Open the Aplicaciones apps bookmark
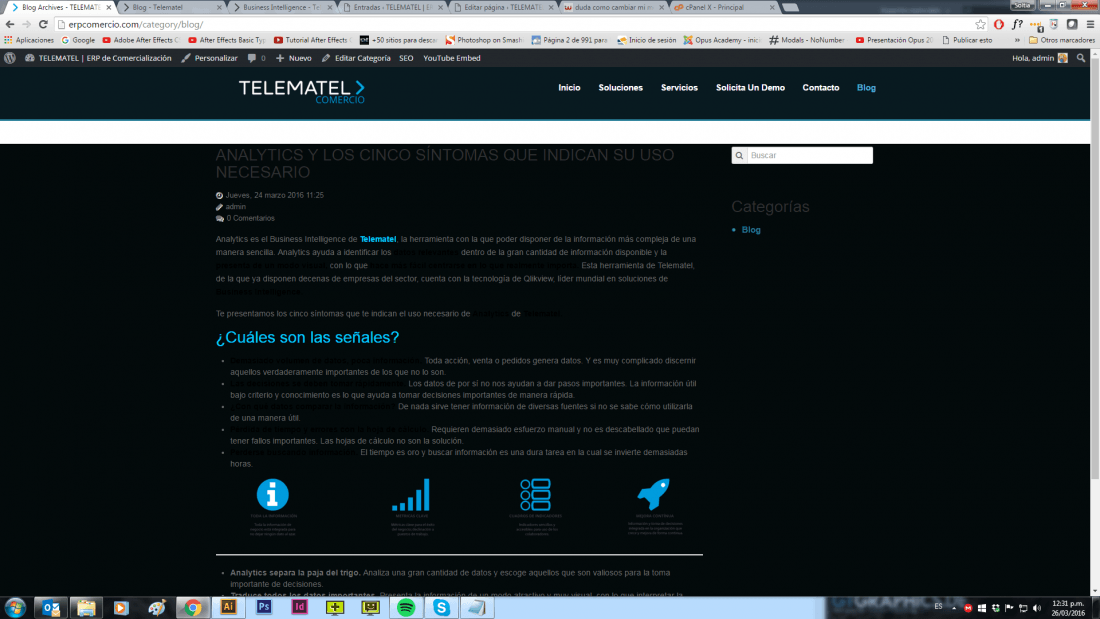Screen dimensions: 1100x619 click(x=29, y=40)
